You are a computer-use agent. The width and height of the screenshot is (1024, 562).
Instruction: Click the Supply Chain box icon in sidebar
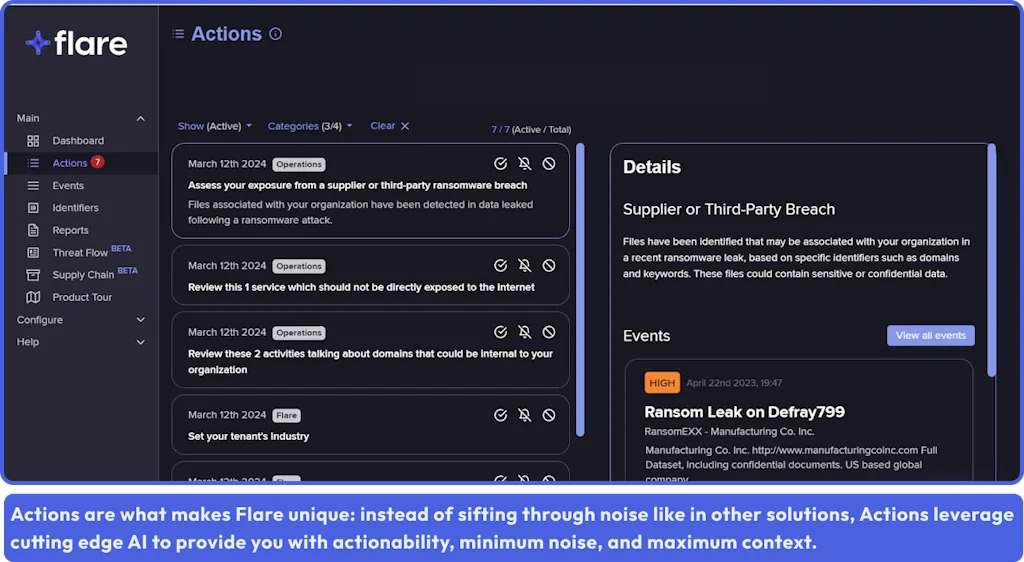tap(33, 275)
